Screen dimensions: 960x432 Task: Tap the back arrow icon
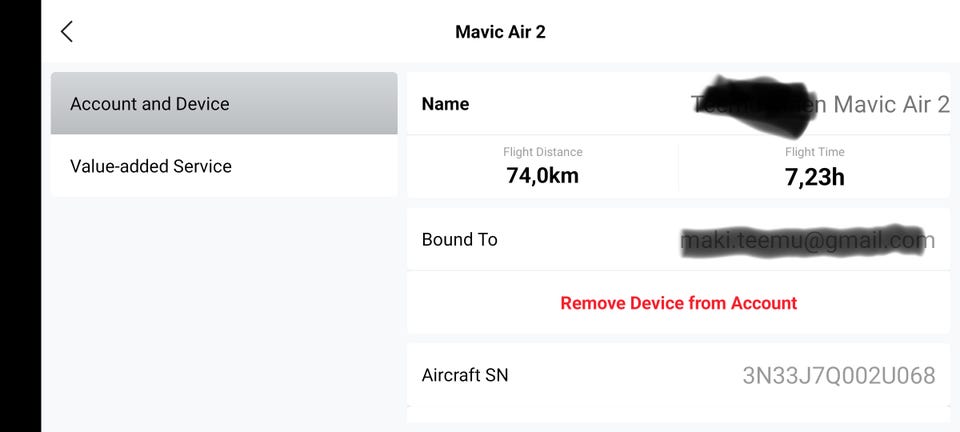[67, 32]
